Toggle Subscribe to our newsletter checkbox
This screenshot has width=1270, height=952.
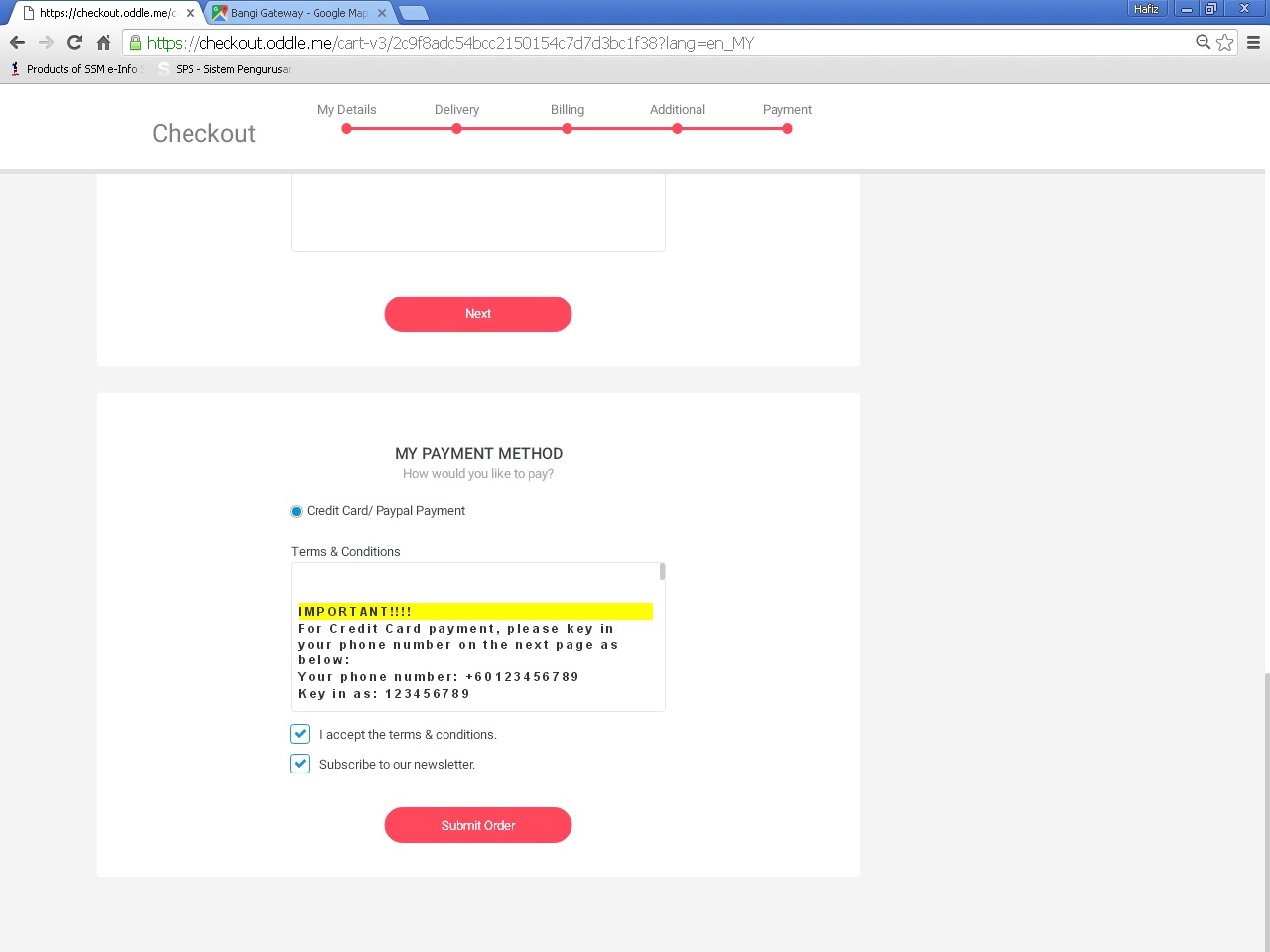pos(300,764)
